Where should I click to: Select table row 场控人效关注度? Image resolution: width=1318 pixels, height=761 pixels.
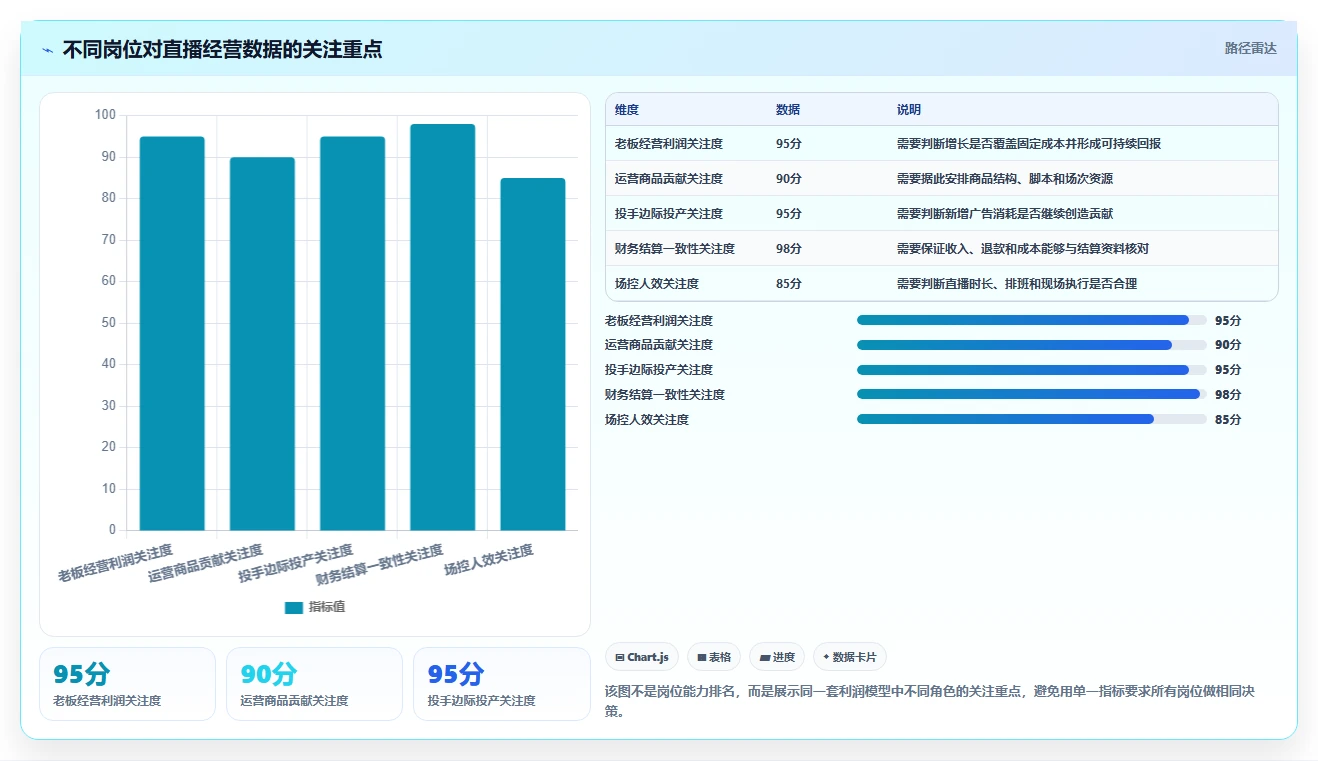click(942, 284)
